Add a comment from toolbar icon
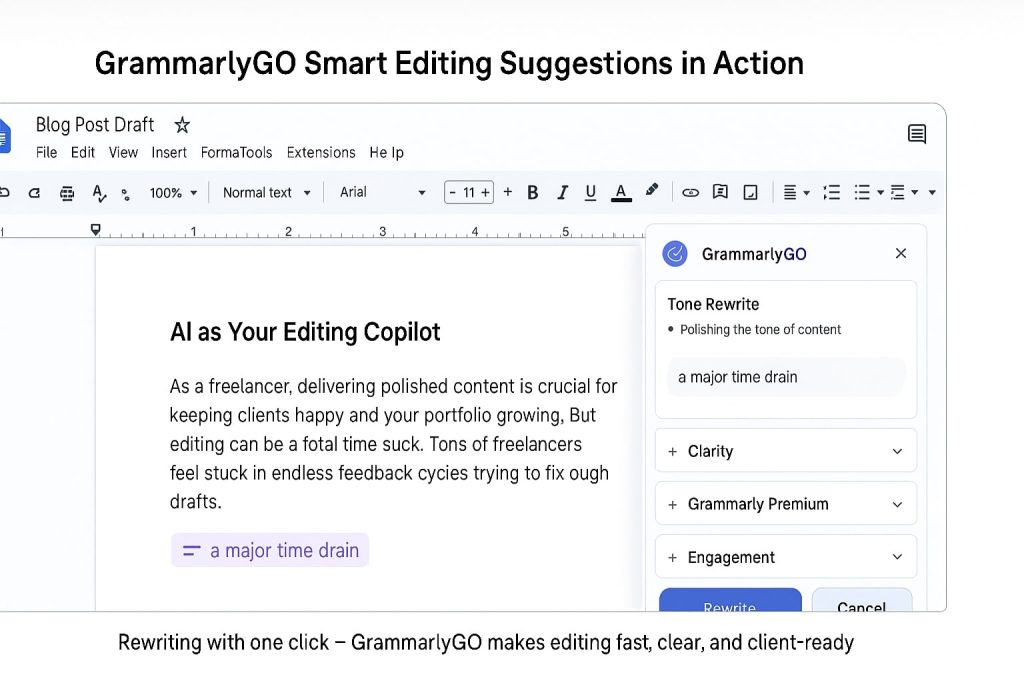 coord(720,192)
